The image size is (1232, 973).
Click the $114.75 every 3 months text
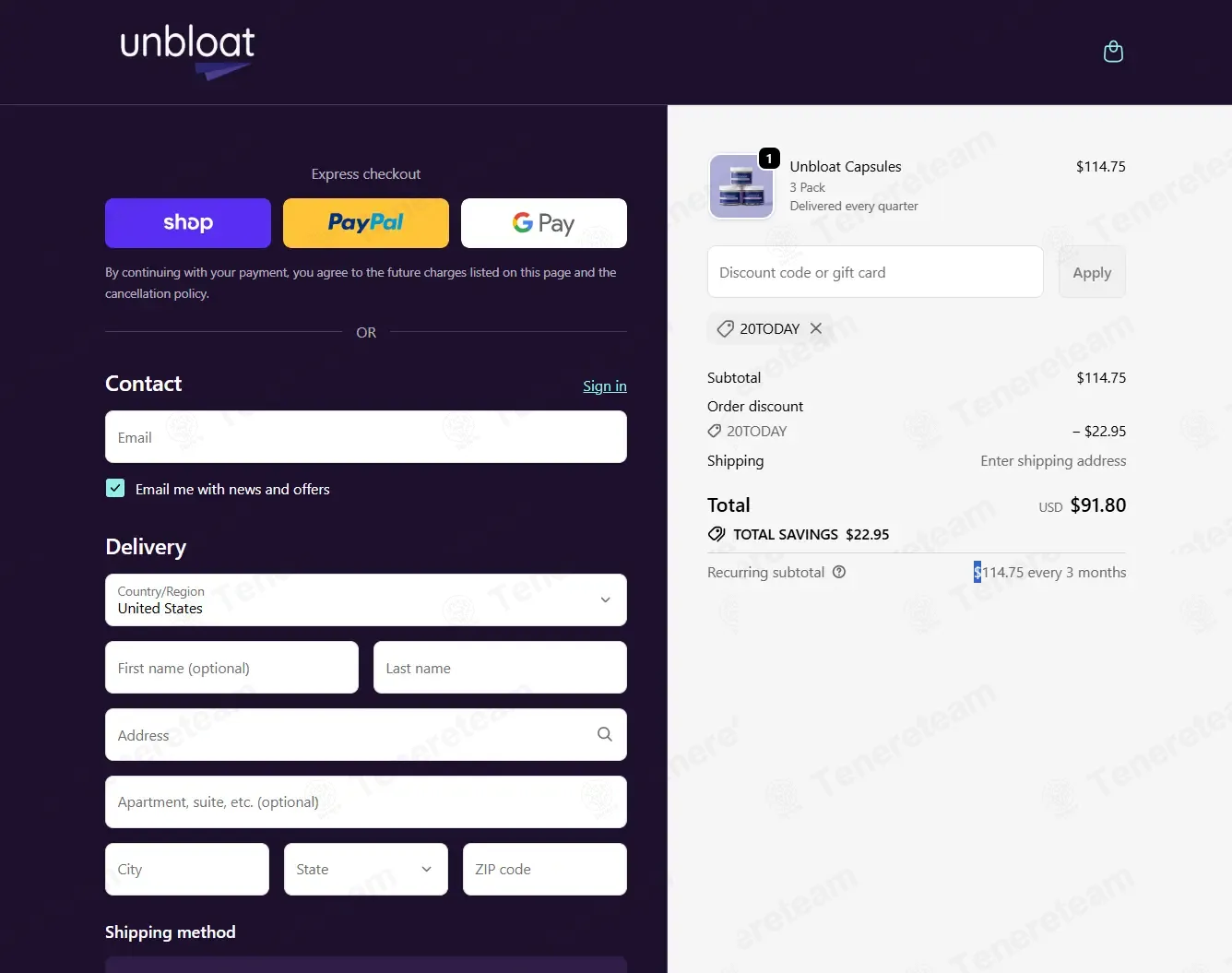[x=1050, y=572]
